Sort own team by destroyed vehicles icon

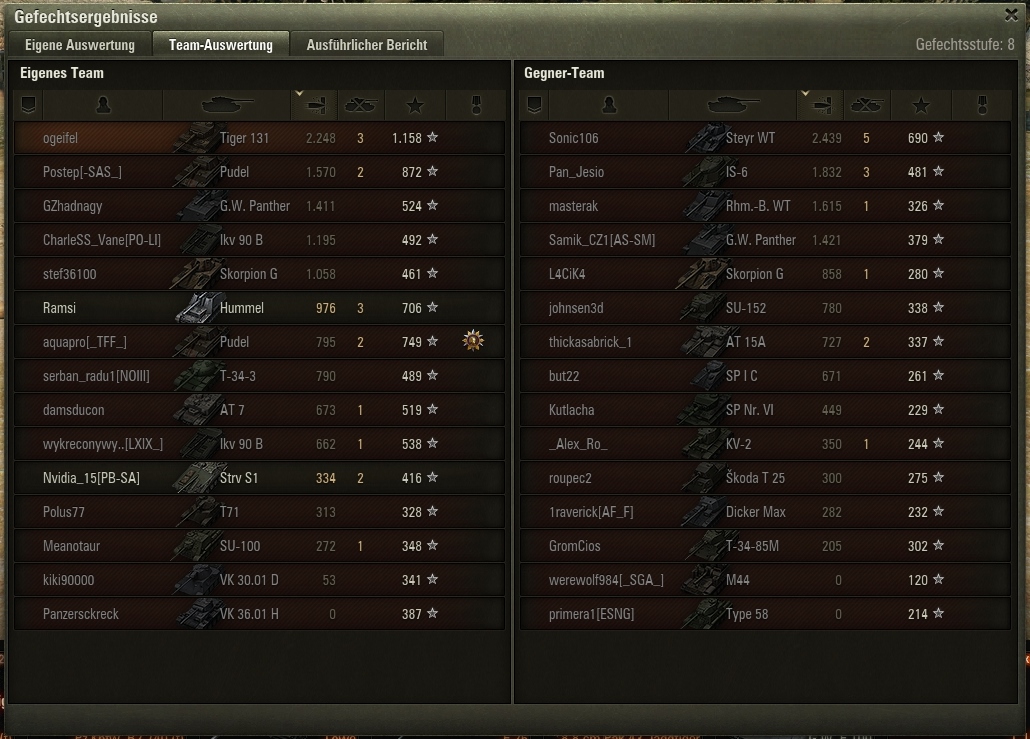pyautogui.click(x=361, y=105)
